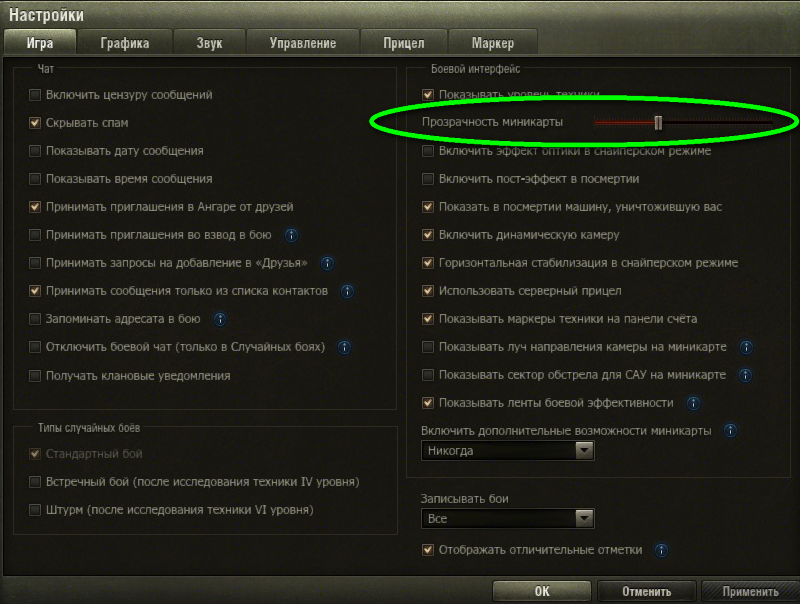This screenshot has height=604, width=800.
Task: Toggle vehicle markers on score panel
Action: 428,319
